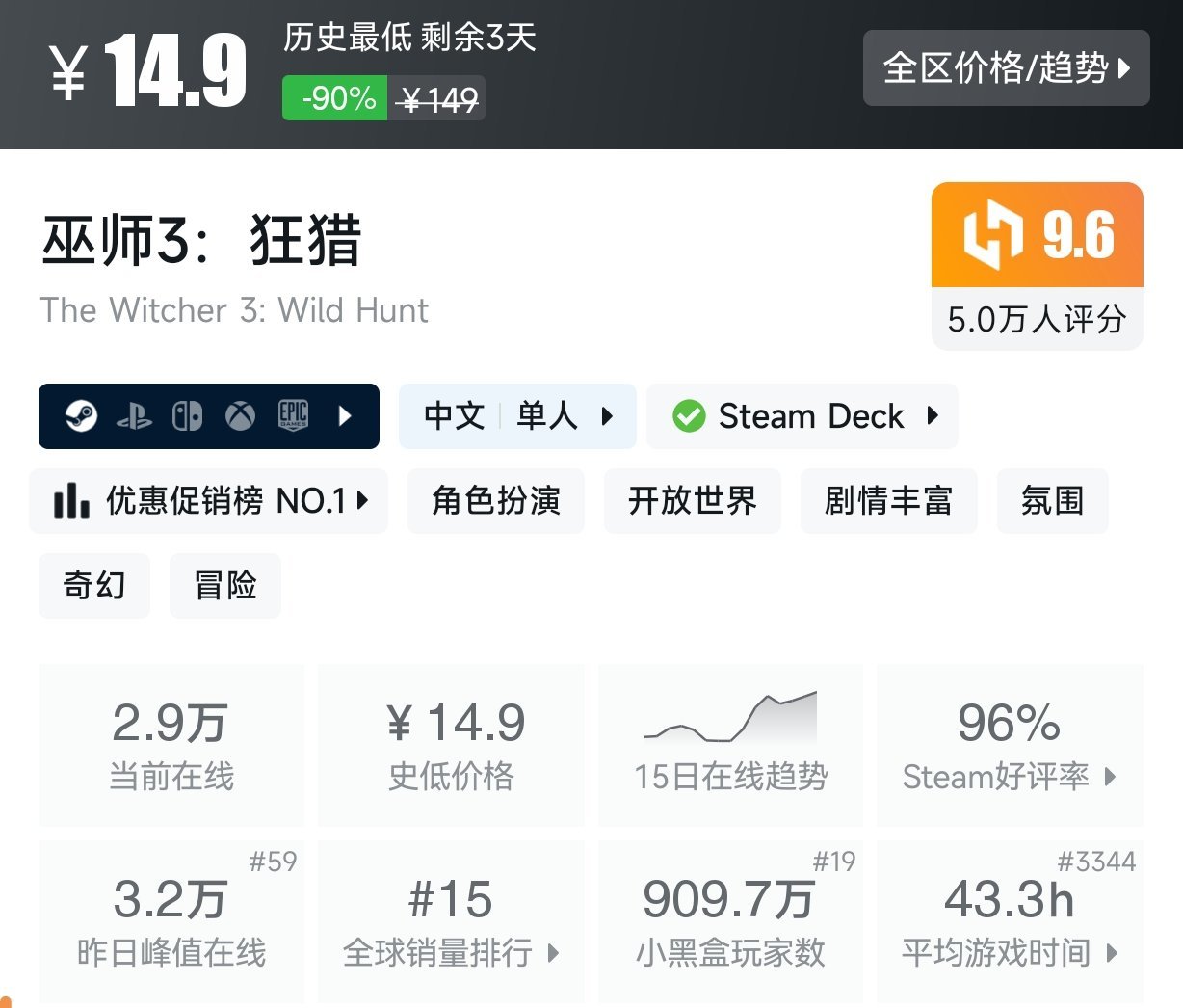This screenshot has width=1183, height=1008.
Task: Select the 开放世界 tag
Action: tap(693, 501)
